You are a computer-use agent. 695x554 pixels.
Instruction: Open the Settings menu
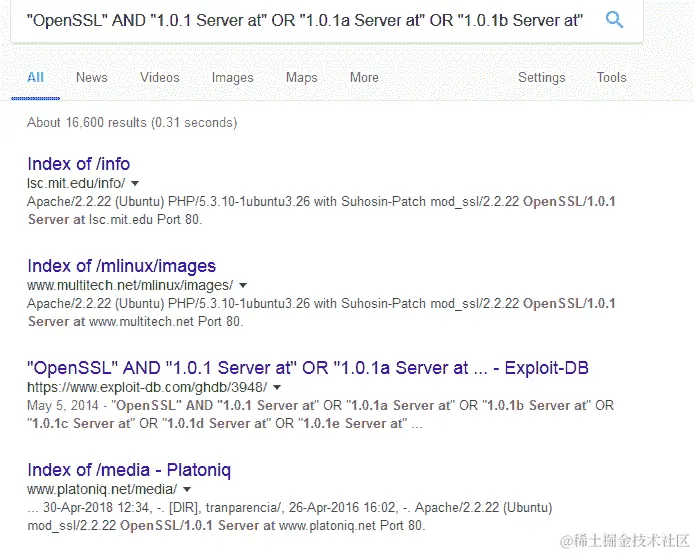click(542, 78)
